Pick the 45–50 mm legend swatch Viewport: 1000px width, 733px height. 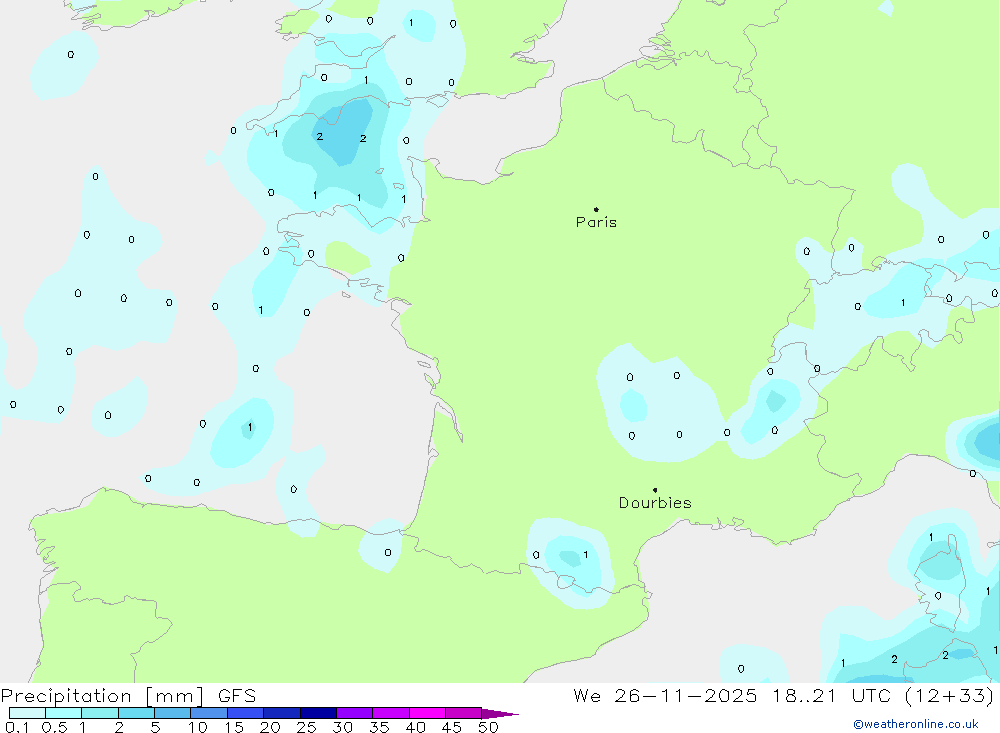464,713
